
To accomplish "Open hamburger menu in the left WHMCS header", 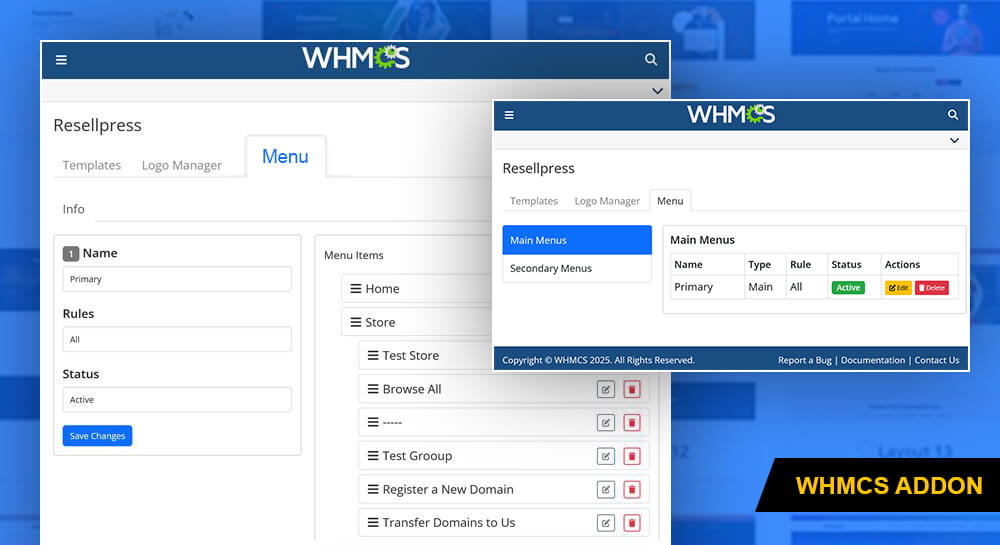I will pyautogui.click(x=61, y=60).
